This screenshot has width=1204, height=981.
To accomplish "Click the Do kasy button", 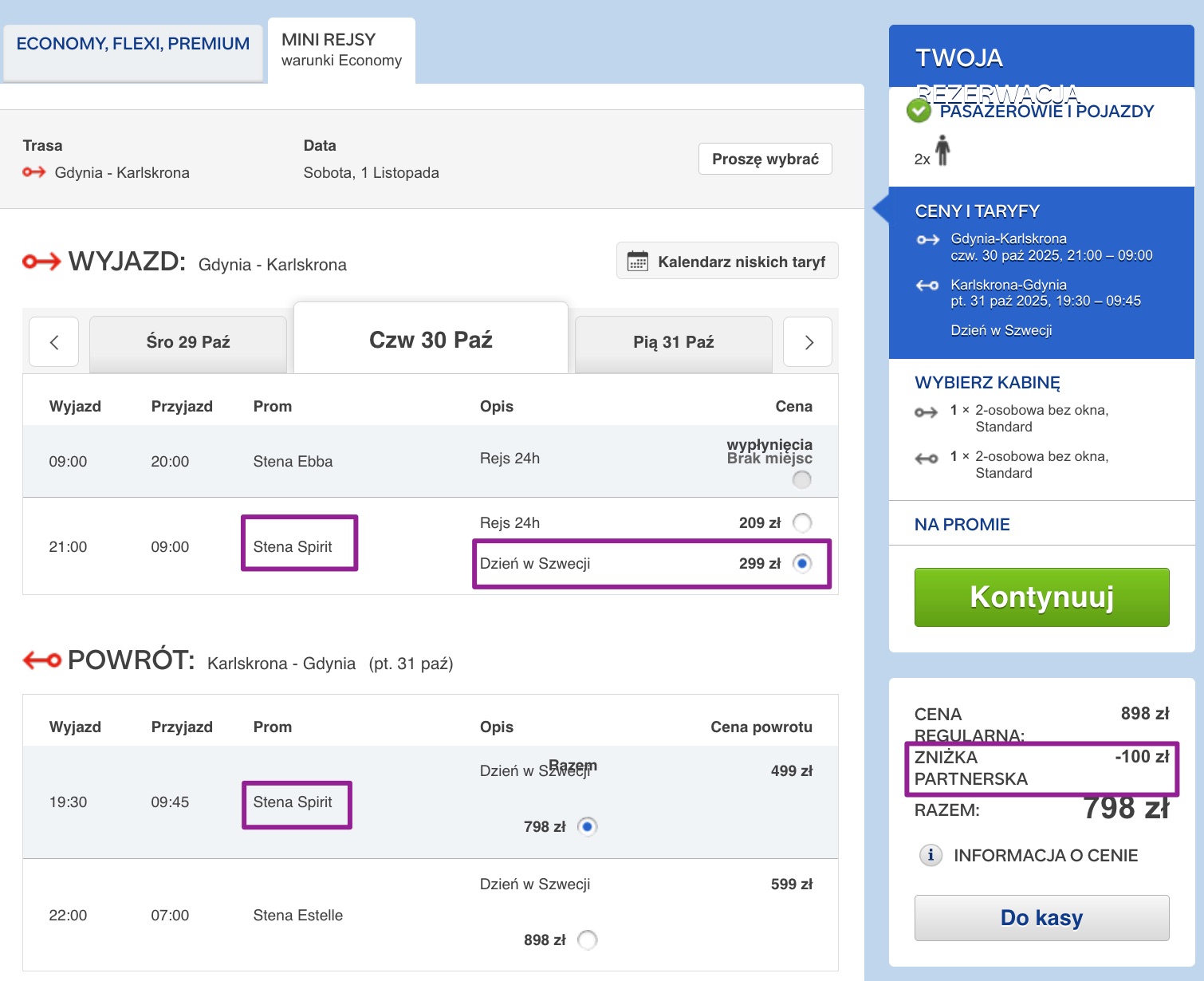I will (1041, 917).
